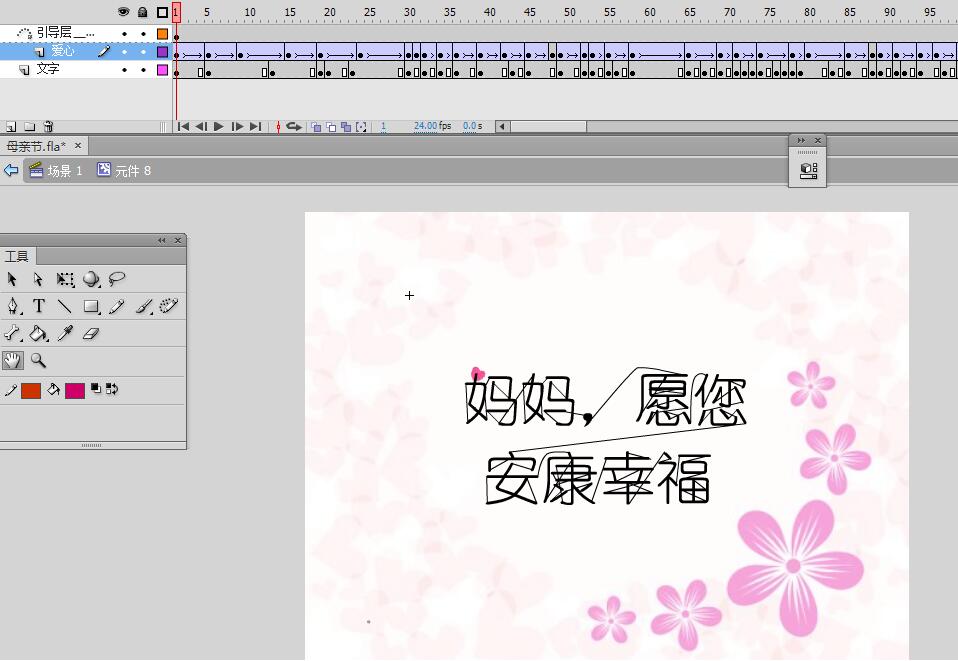Select the 3D Rotation tool
Image resolution: width=958 pixels, height=661 pixels.
coord(92,279)
